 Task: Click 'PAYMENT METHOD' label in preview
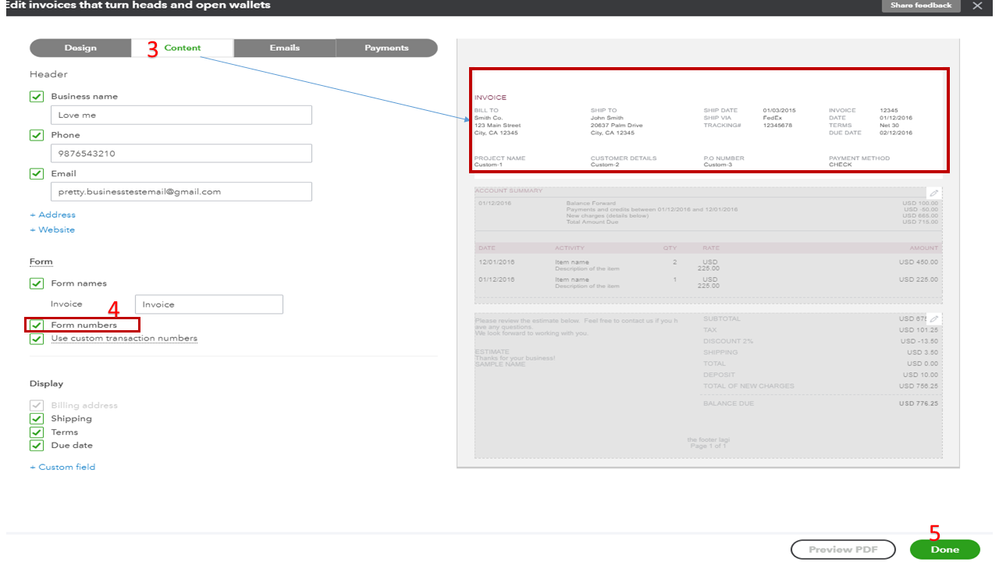tap(859, 158)
